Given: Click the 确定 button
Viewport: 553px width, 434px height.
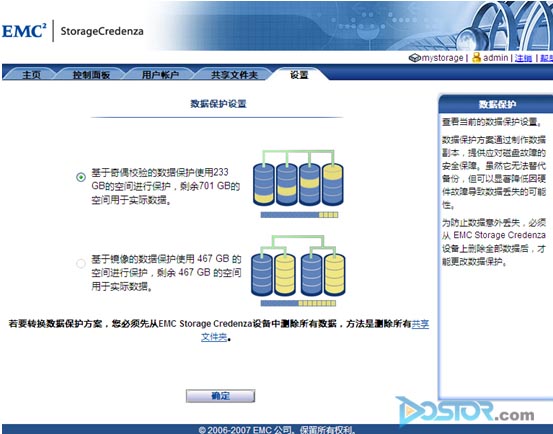Looking at the screenshot, I should [x=220, y=396].
